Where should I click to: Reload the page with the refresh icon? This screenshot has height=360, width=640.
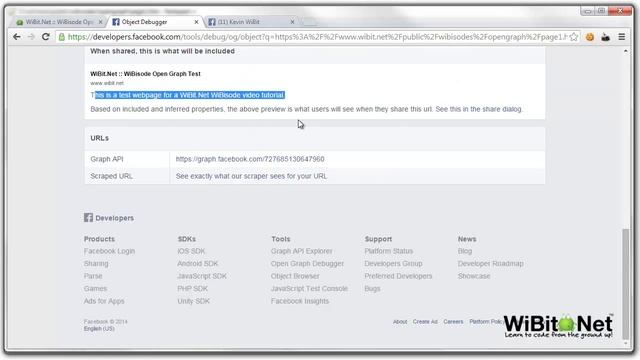click(x=46, y=37)
